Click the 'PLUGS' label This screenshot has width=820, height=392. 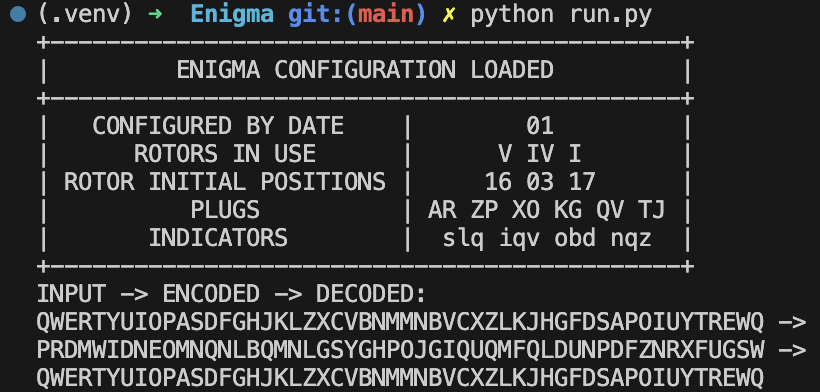(225, 210)
